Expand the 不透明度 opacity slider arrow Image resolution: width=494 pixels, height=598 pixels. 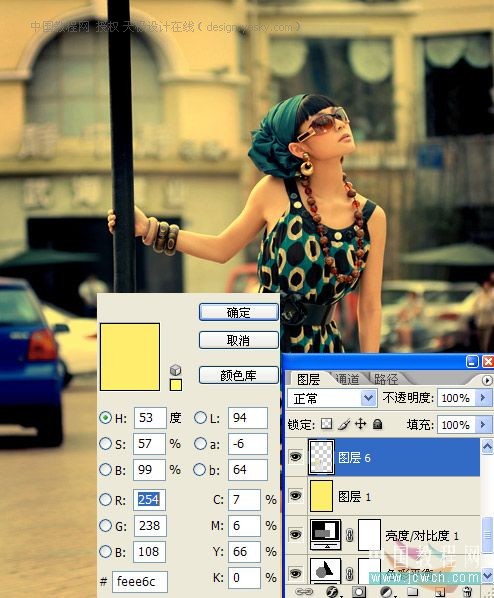[x=483, y=398]
